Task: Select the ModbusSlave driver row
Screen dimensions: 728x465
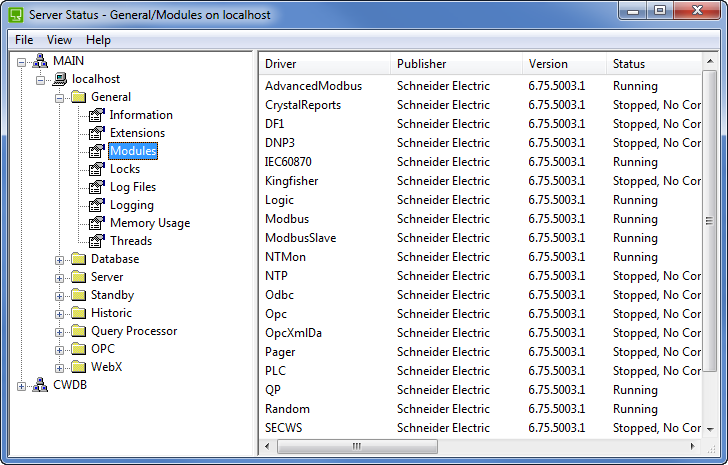Action: click(480, 238)
